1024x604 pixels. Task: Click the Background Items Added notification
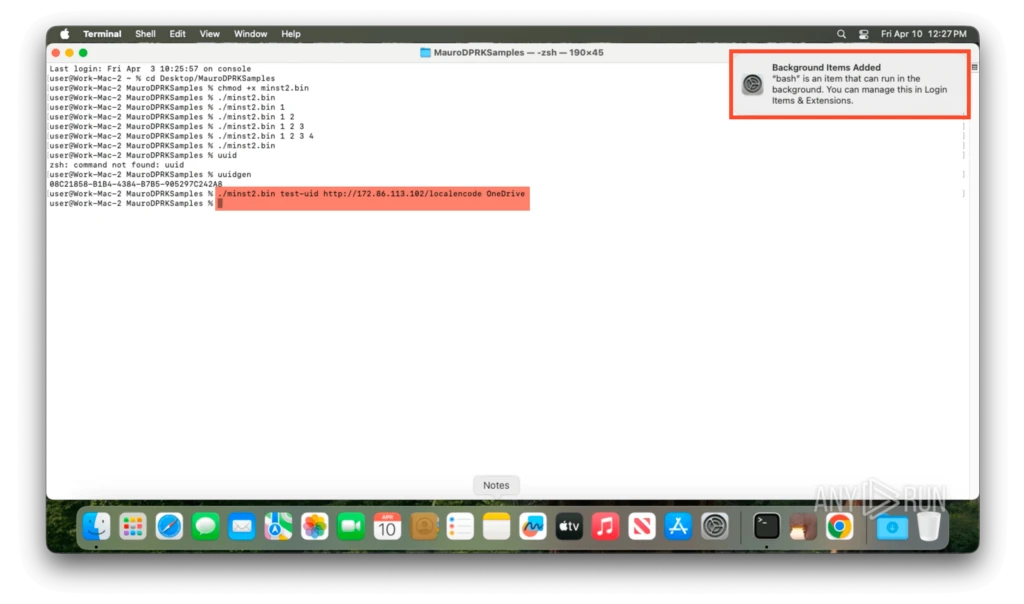[x=850, y=85]
